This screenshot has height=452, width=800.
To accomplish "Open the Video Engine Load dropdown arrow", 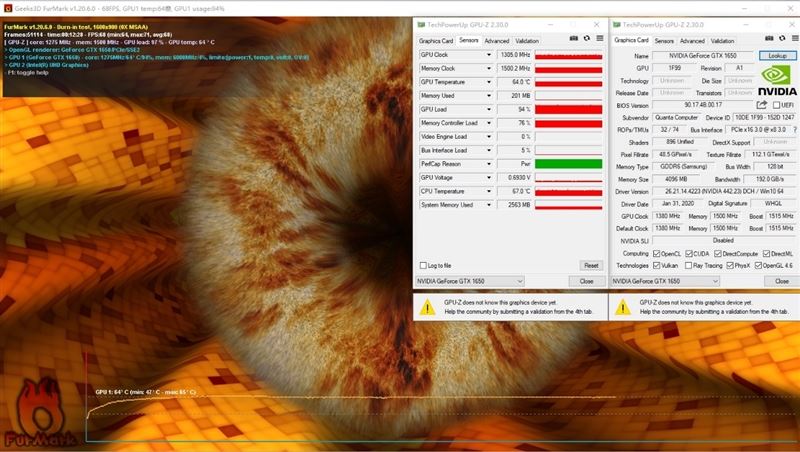I will point(489,137).
